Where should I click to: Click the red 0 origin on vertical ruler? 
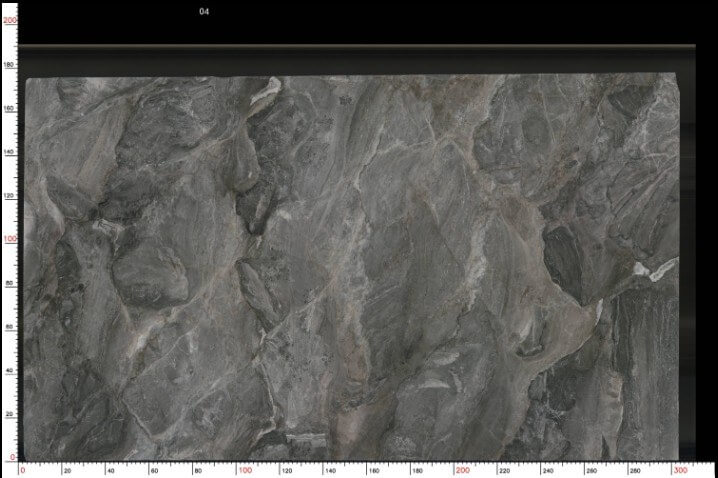tap(12, 457)
